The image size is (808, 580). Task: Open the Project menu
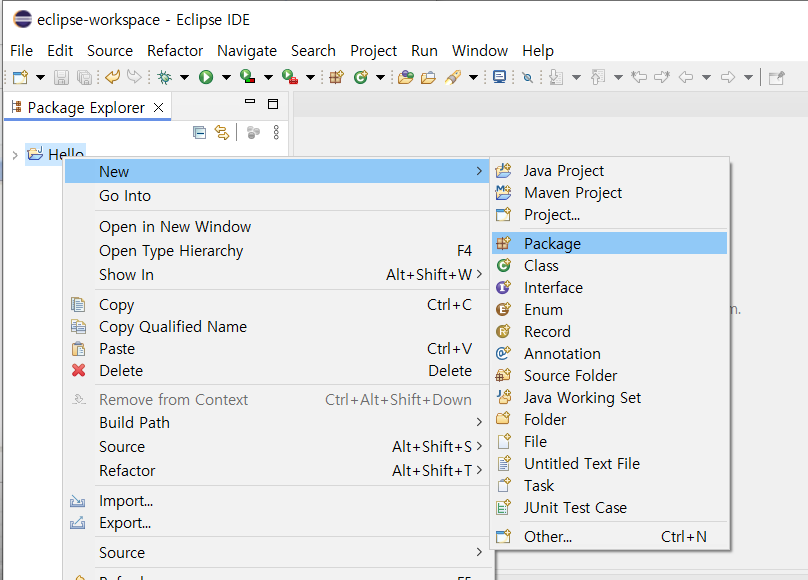(x=373, y=50)
